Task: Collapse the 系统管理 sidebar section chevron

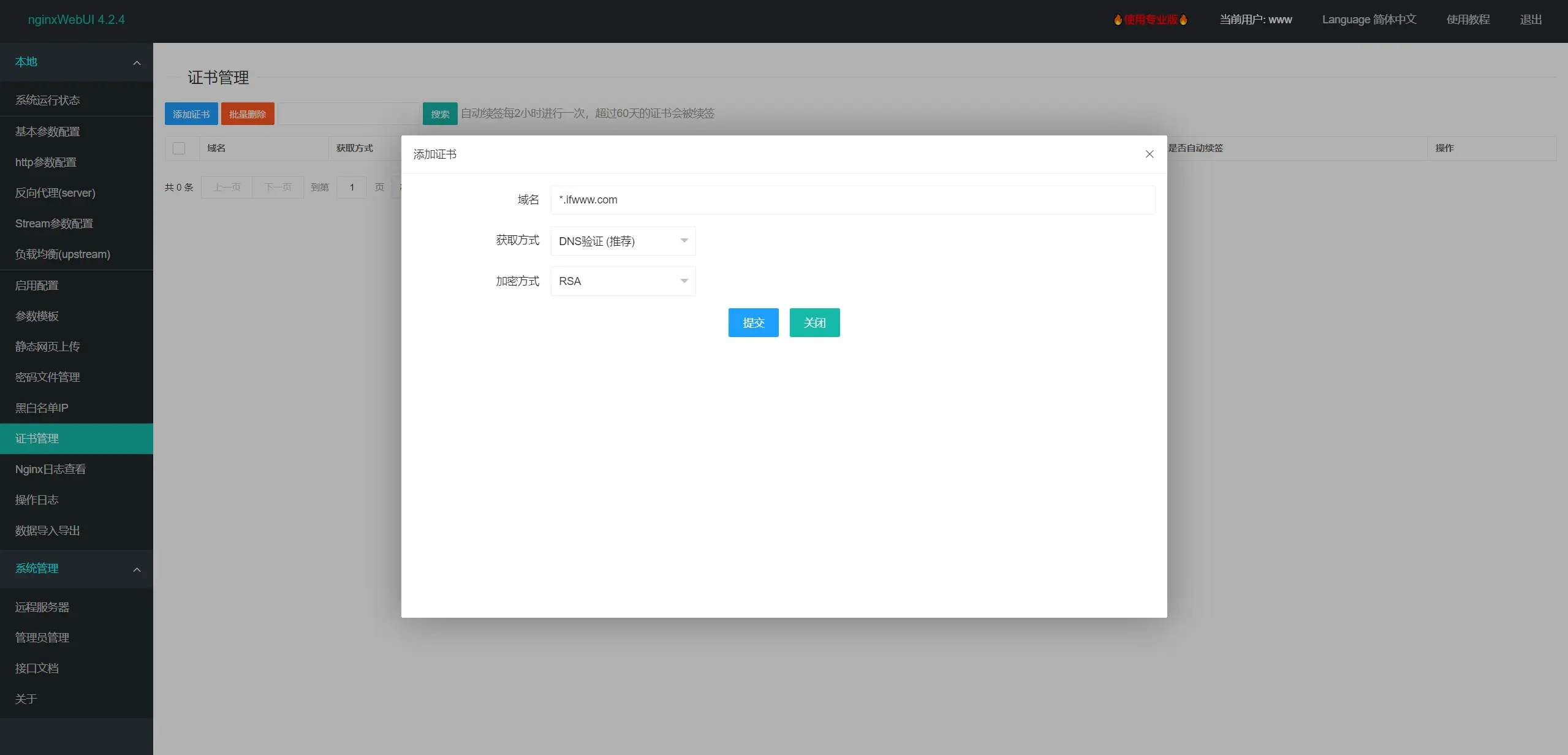Action: click(137, 569)
